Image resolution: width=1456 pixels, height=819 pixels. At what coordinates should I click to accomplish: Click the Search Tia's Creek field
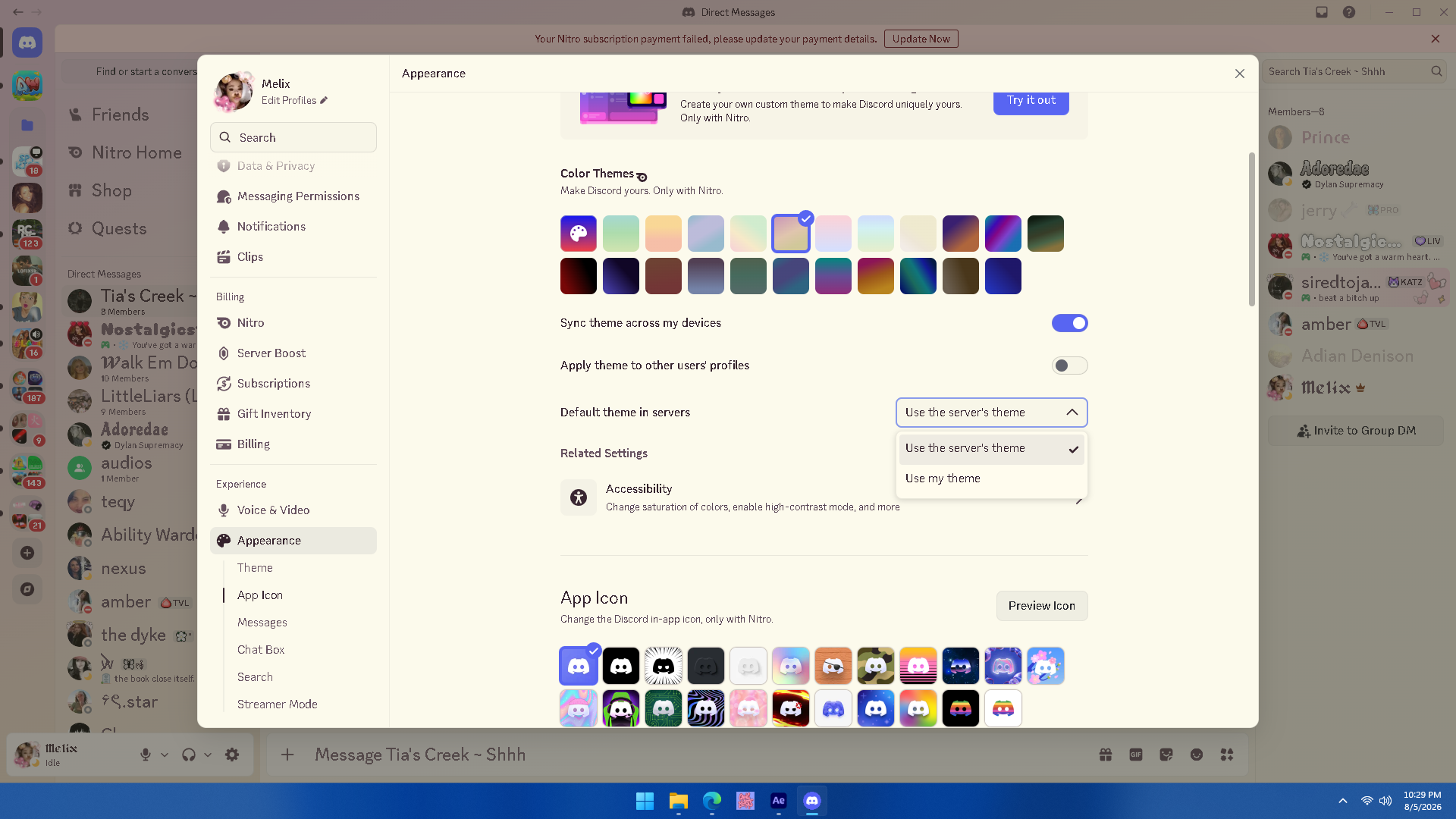pos(1356,71)
